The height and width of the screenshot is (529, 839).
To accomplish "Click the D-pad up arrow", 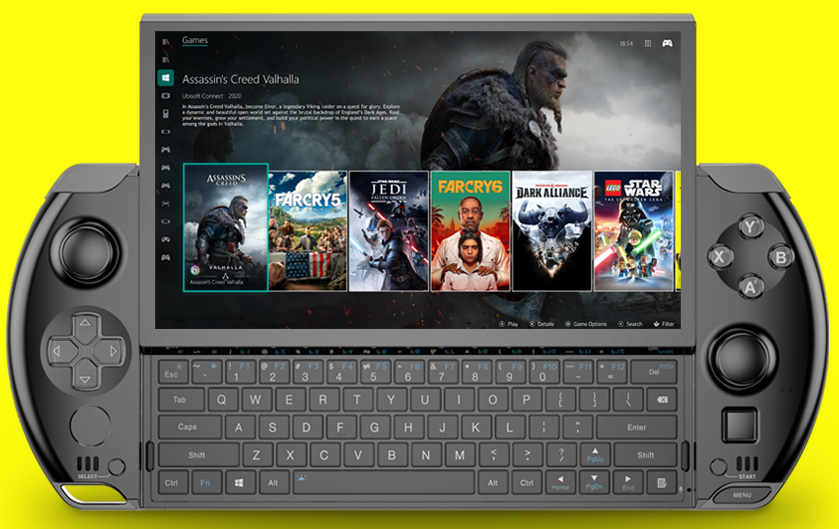I will point(85,323).
